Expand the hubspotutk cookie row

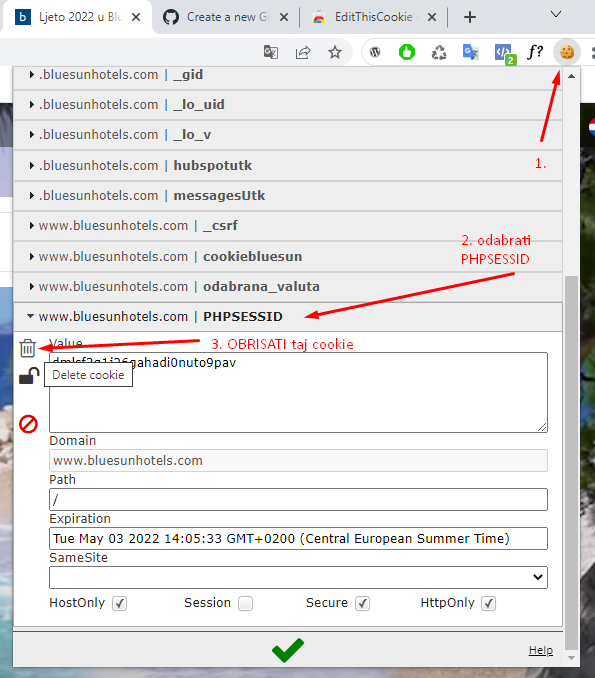pos(288,166)
